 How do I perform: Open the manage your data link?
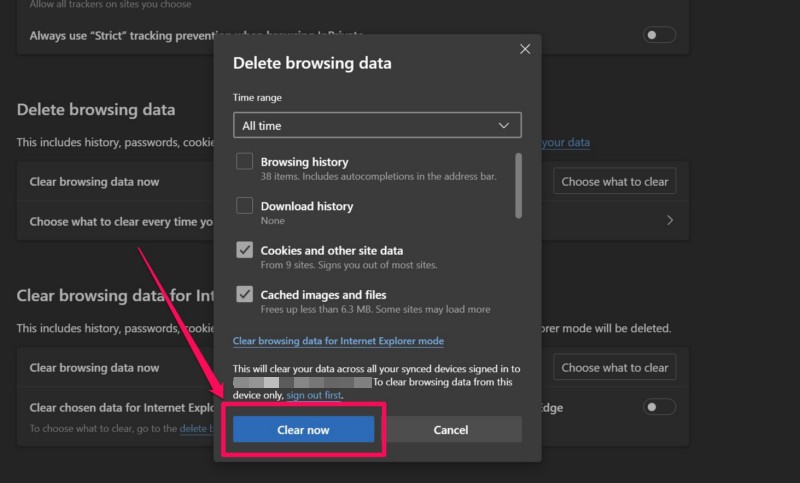point(565,143)
